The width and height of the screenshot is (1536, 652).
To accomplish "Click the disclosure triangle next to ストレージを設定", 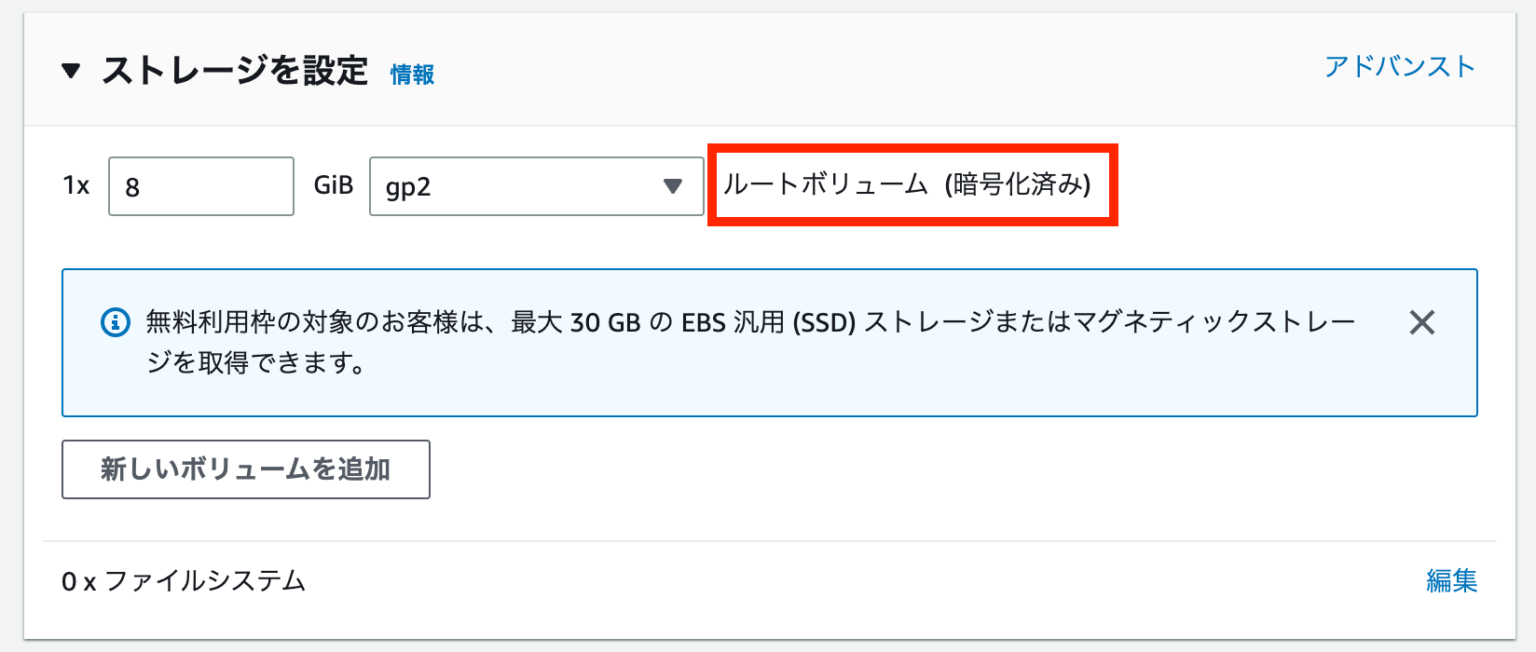I will pos(72,70).
